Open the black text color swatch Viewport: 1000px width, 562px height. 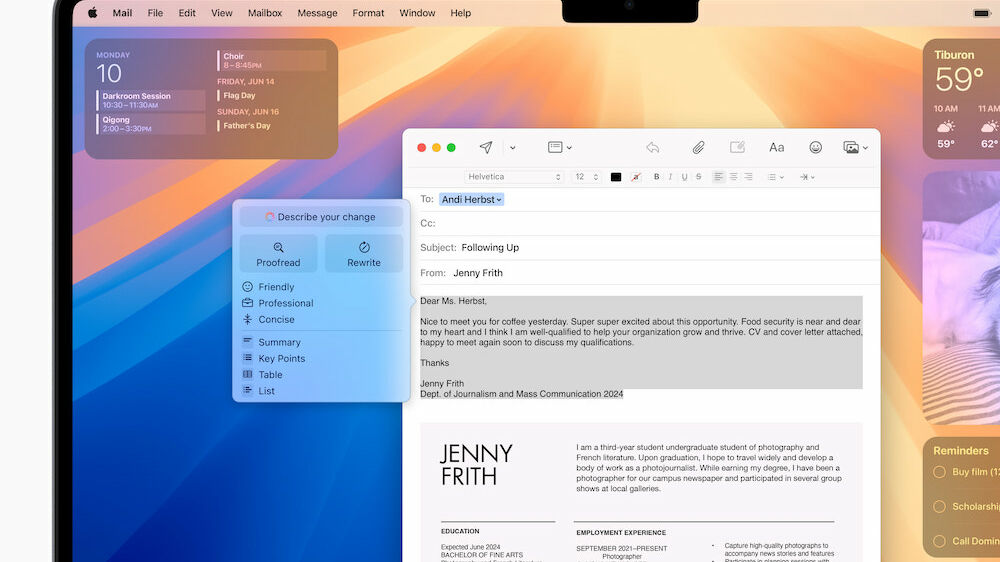click(615, 177)
